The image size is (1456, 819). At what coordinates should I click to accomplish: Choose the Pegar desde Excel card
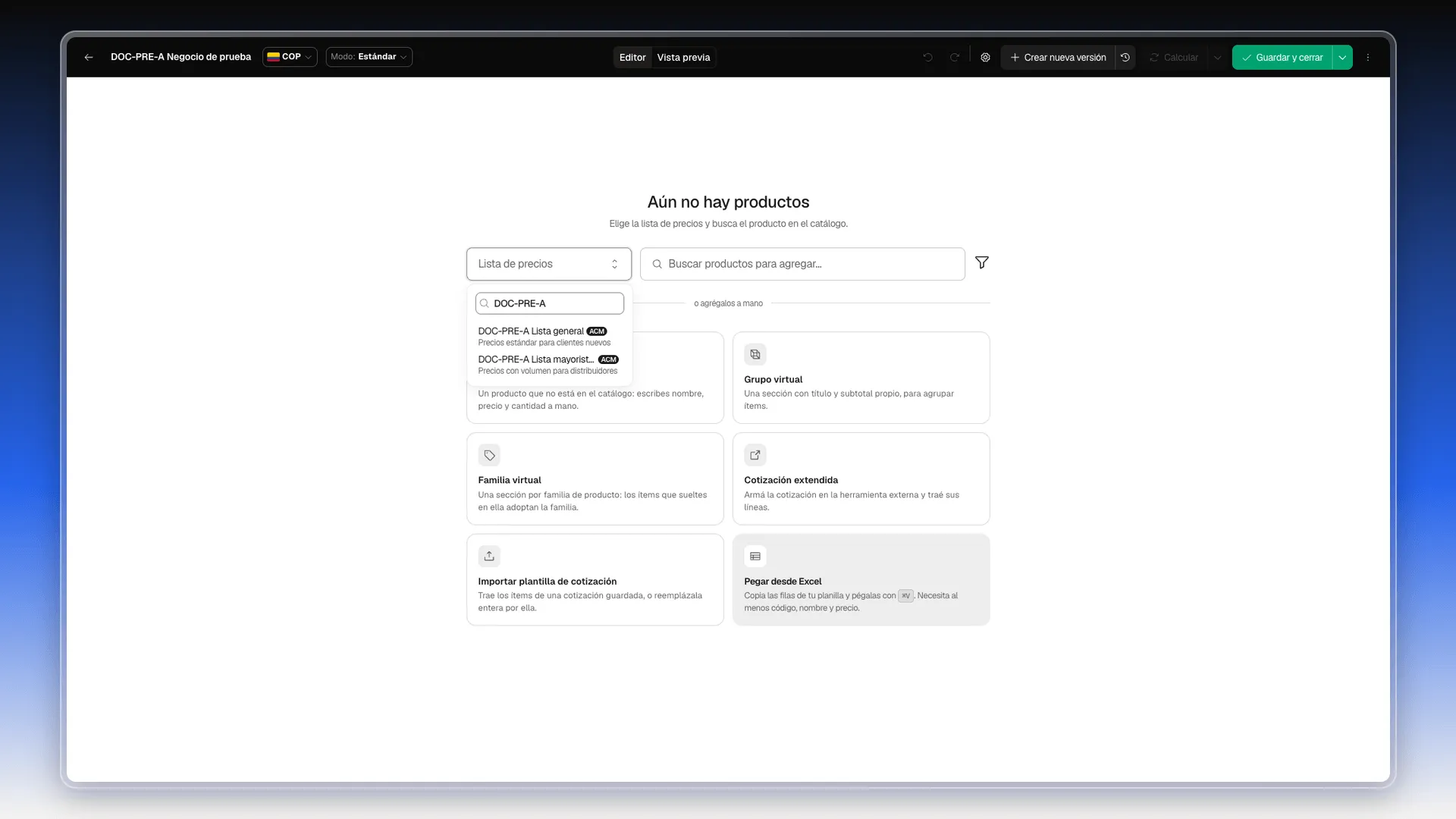861,579
